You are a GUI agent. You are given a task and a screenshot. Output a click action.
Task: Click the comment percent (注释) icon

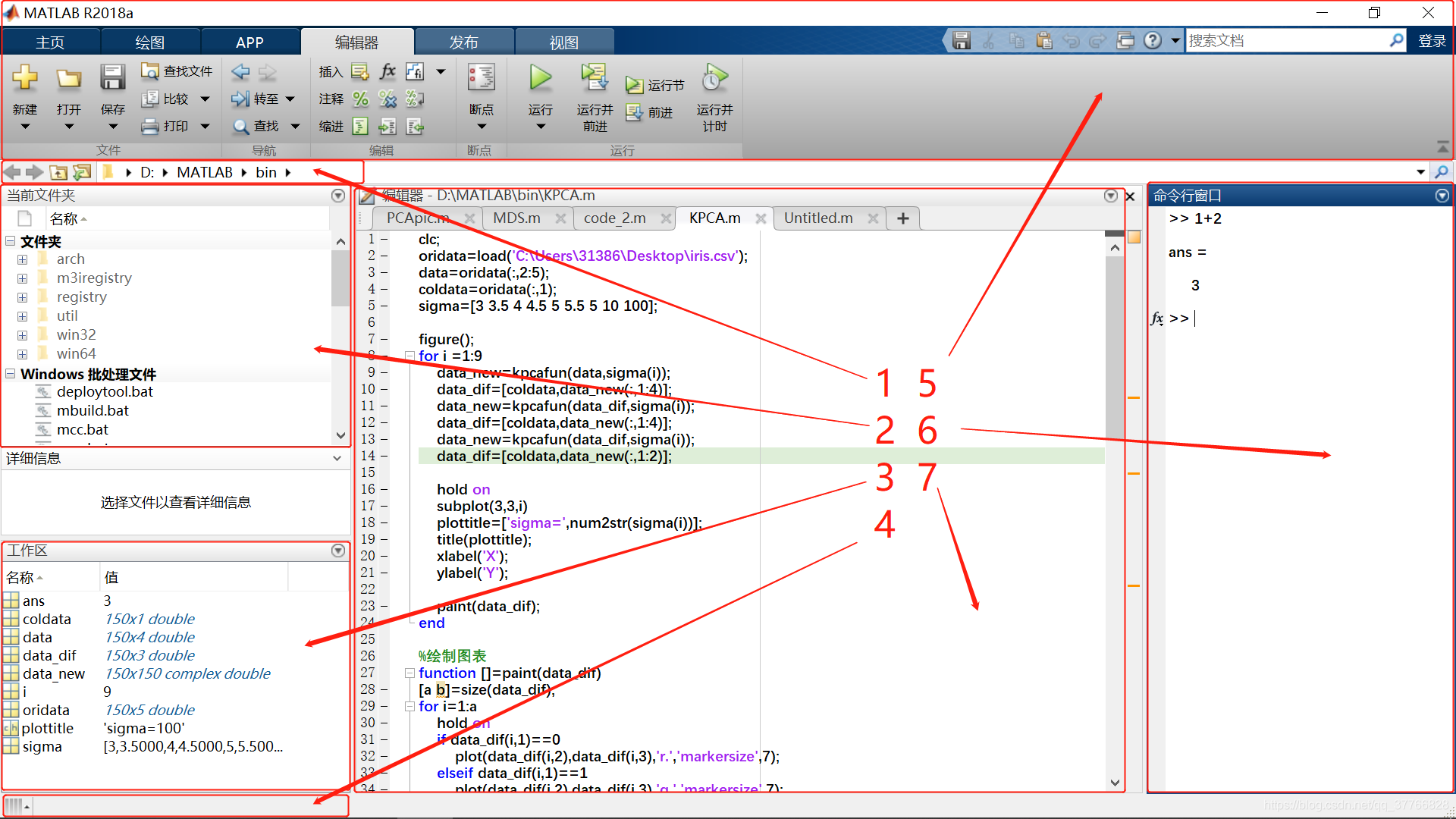pyautogui.click(x=361, y=99)
